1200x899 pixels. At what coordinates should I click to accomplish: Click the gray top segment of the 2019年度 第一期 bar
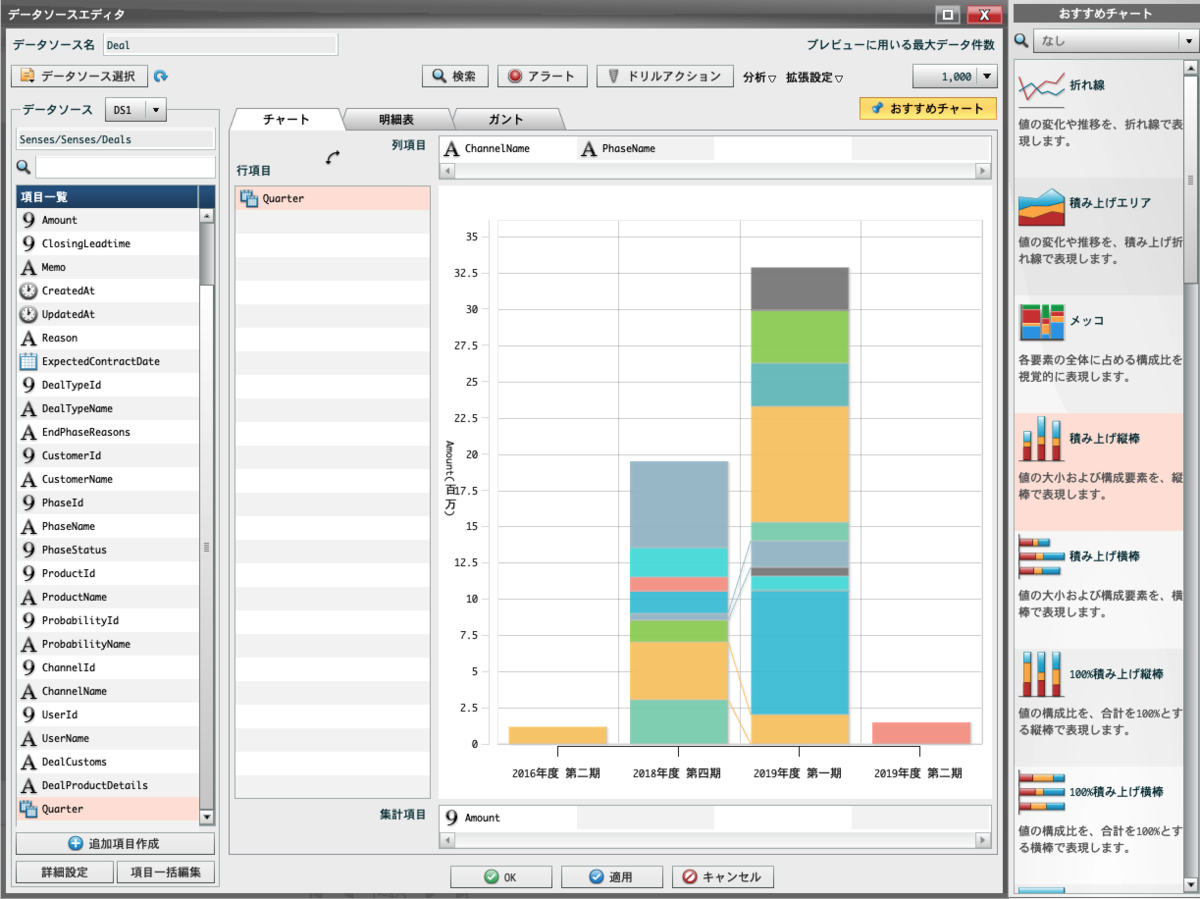(799, 288)
